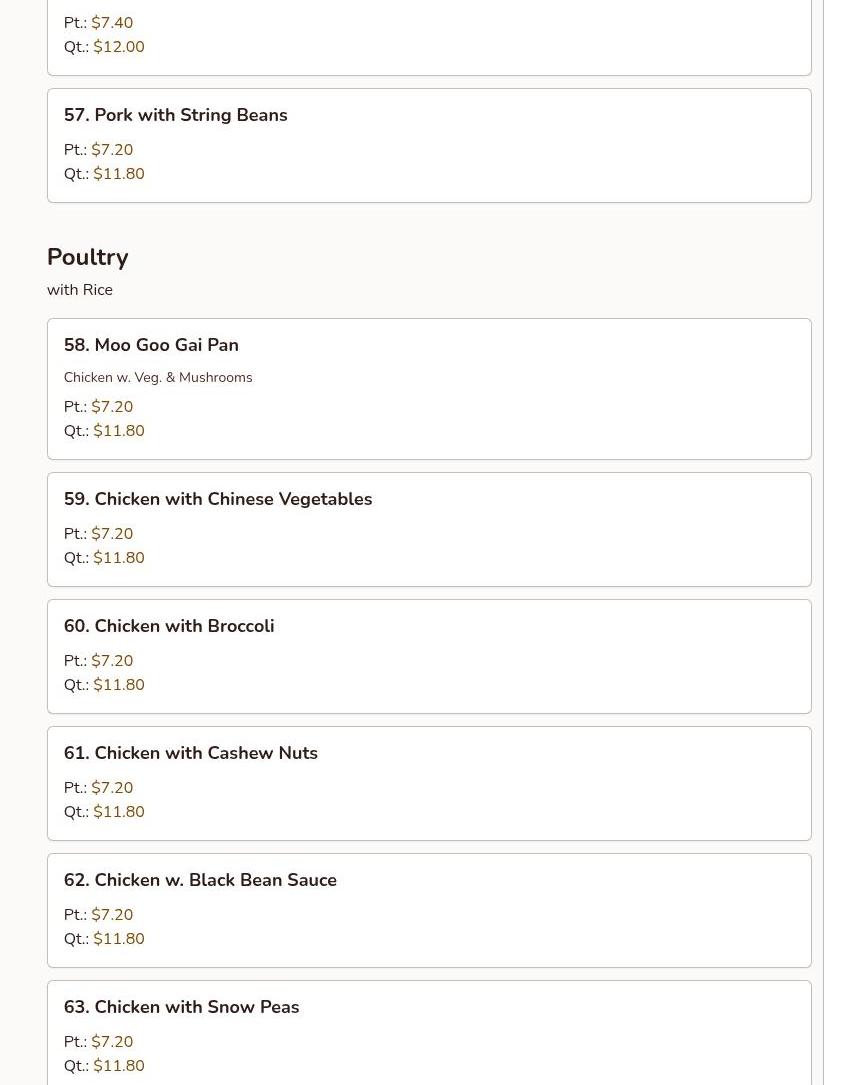Click the Poultry section heading
This screenshot has height=1085, width=844.
pyautogui.click(x=88, y=257)
